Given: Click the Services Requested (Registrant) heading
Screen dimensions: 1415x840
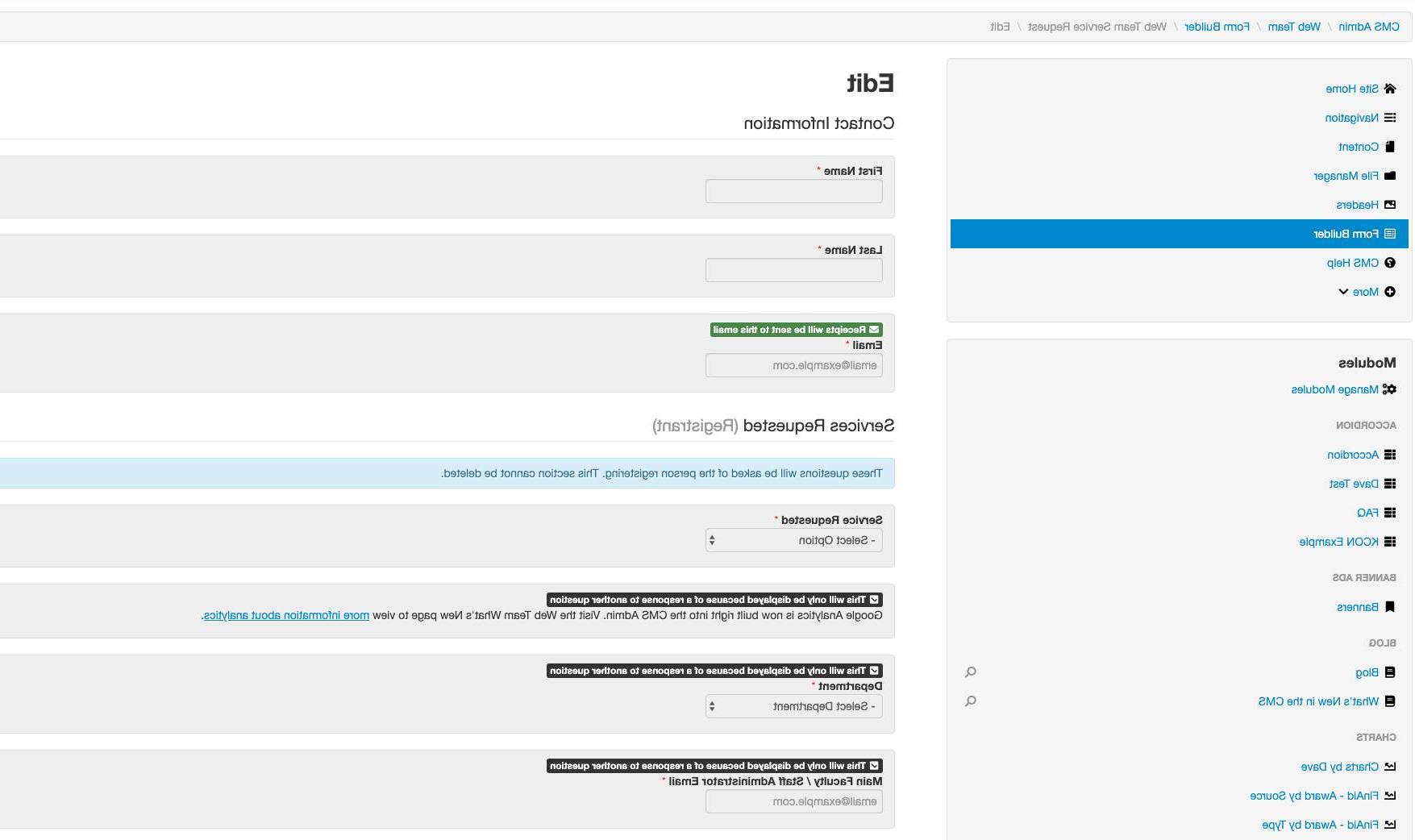Looking at the screenshot, I should 773,426.
